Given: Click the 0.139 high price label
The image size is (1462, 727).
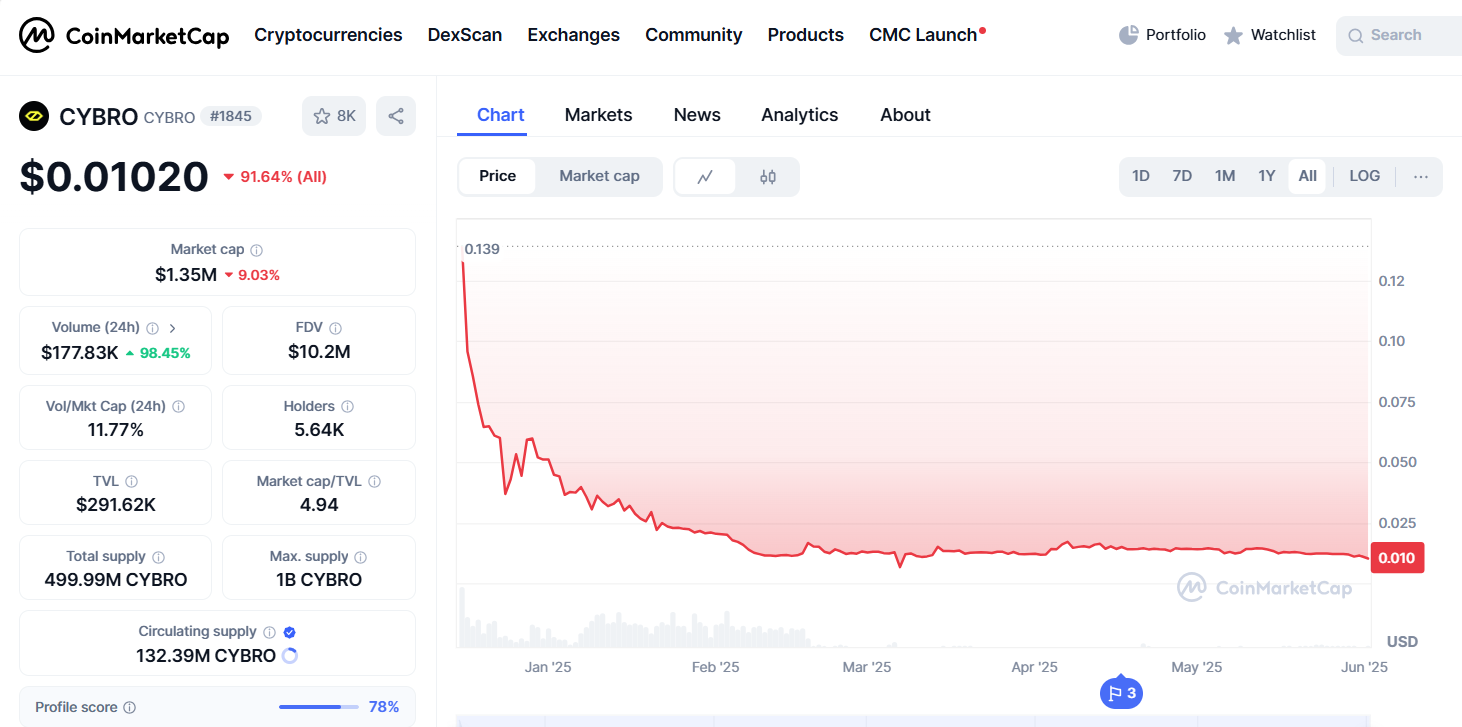Looking at the screenshot, I should [x=482, y=248].
